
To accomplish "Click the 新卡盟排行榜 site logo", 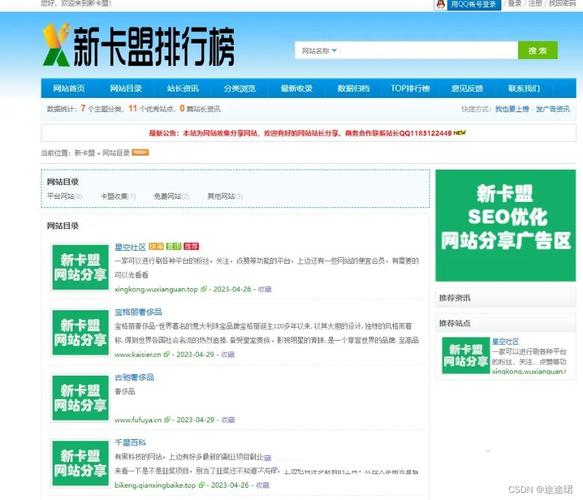I will [x=139, y=46].
